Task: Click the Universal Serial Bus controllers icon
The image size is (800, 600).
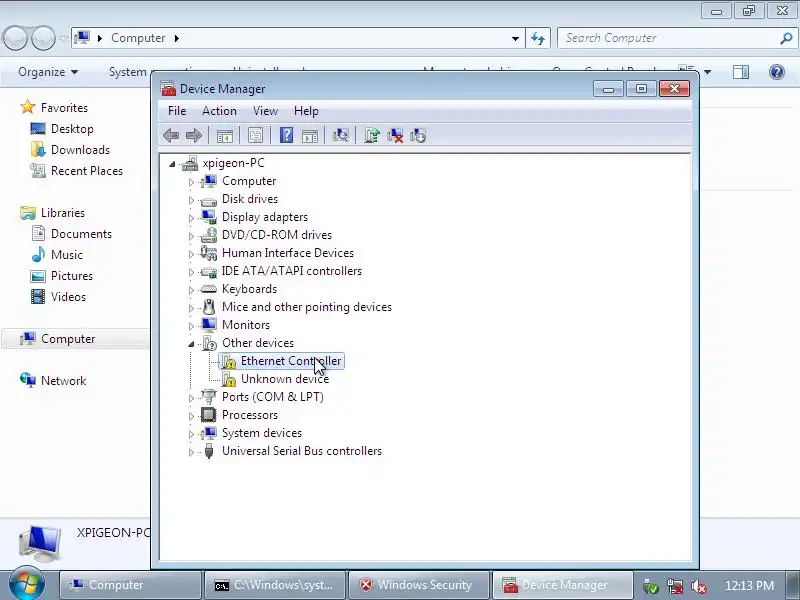Action: (x=208, y=451)
